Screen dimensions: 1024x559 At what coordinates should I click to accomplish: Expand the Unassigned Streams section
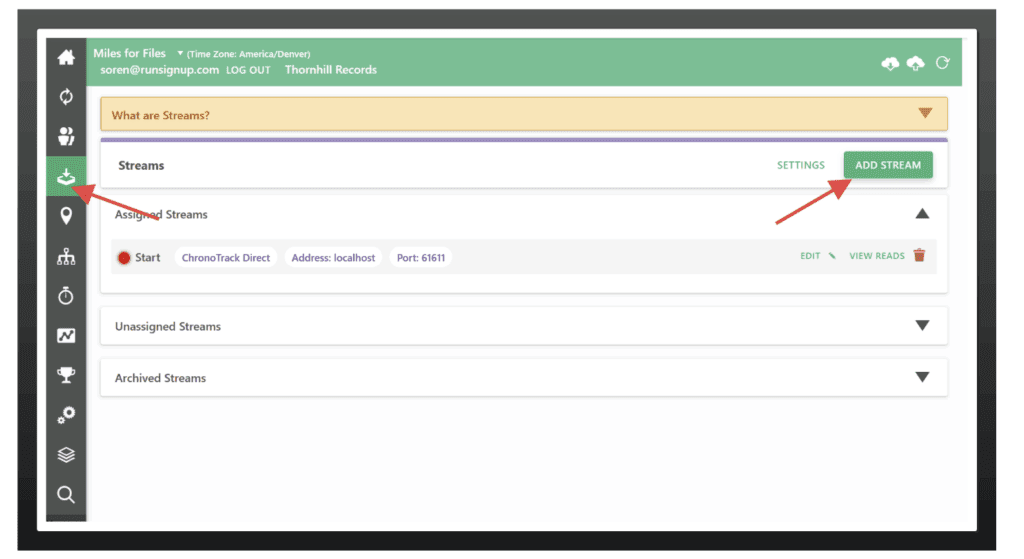(x=922, y=326)
